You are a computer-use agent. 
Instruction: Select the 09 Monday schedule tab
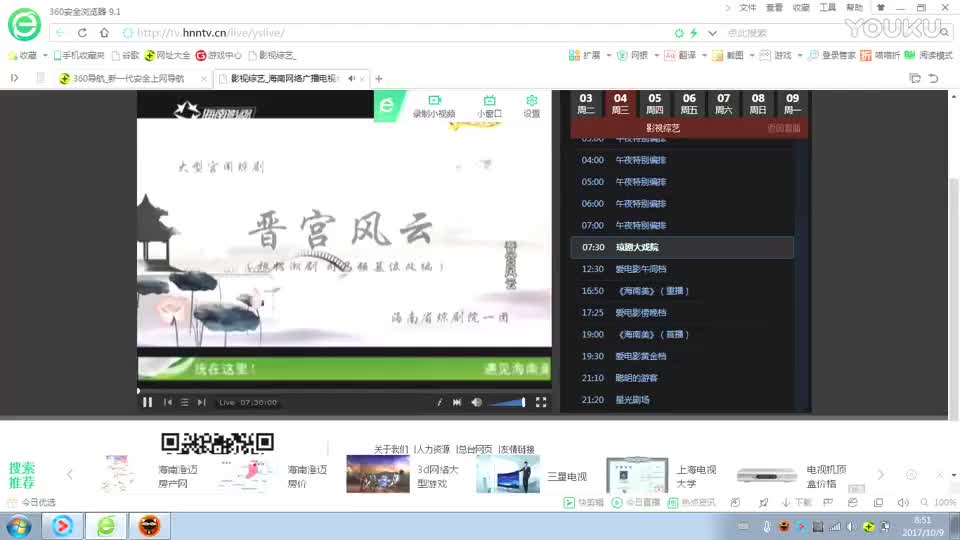pyautogui.click(x=792, y=103)
